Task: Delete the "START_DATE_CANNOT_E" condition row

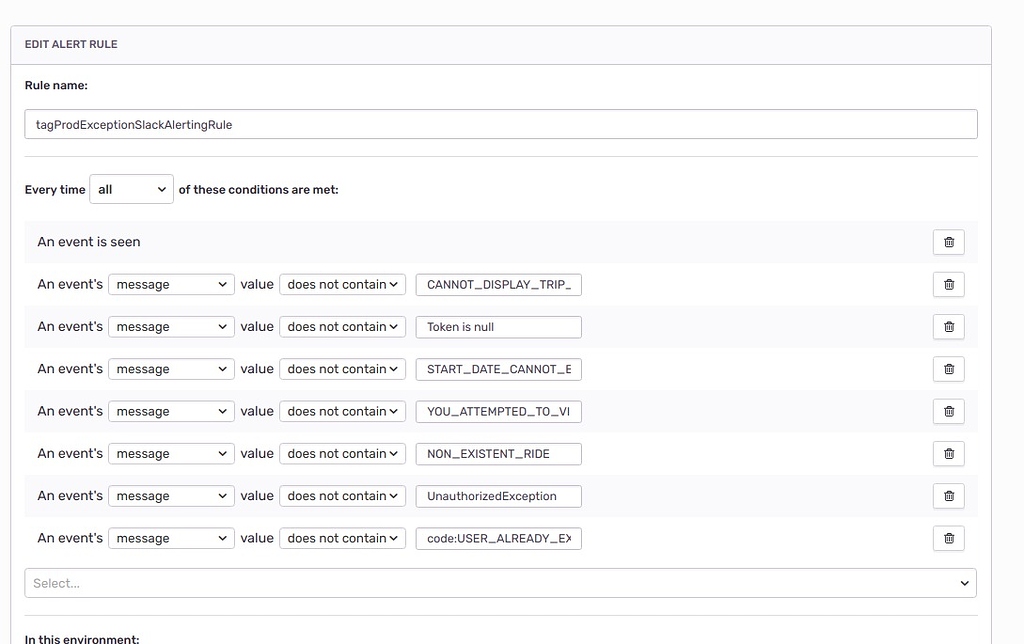Action: [x=948, y=368]
